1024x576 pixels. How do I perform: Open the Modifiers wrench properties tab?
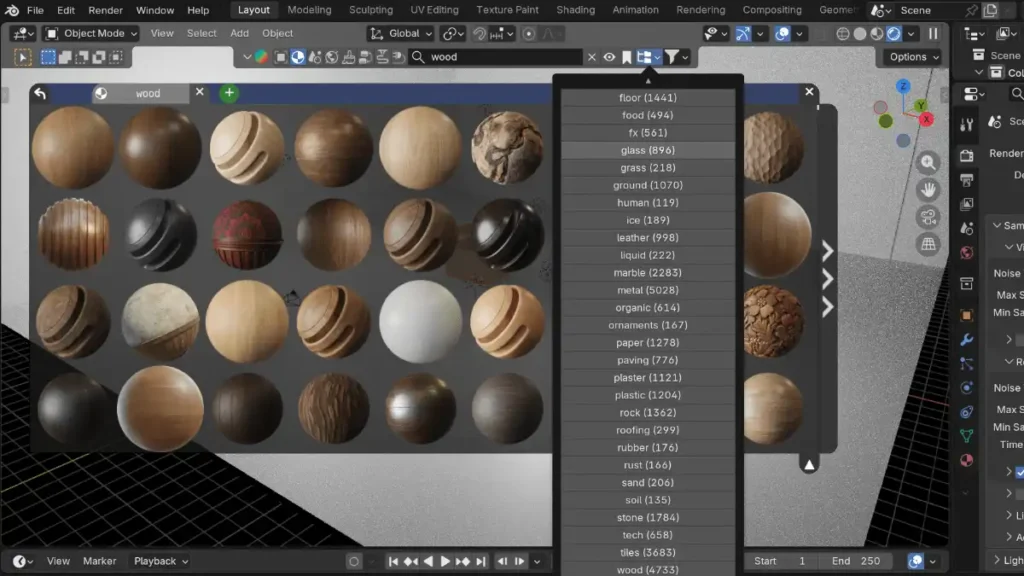point(967,340)
